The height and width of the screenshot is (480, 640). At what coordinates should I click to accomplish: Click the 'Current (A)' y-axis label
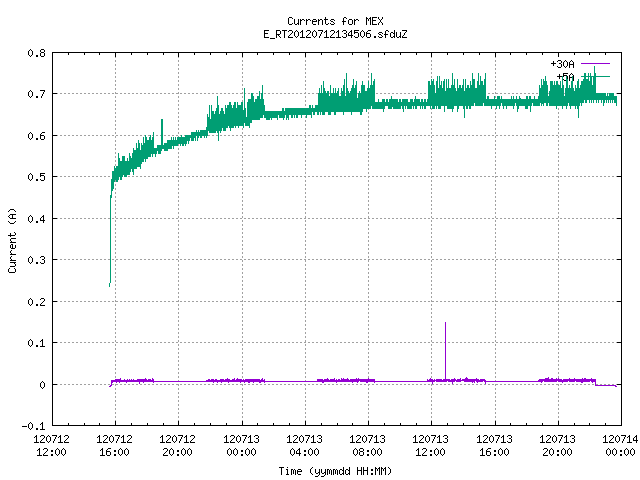click(13, 240)
